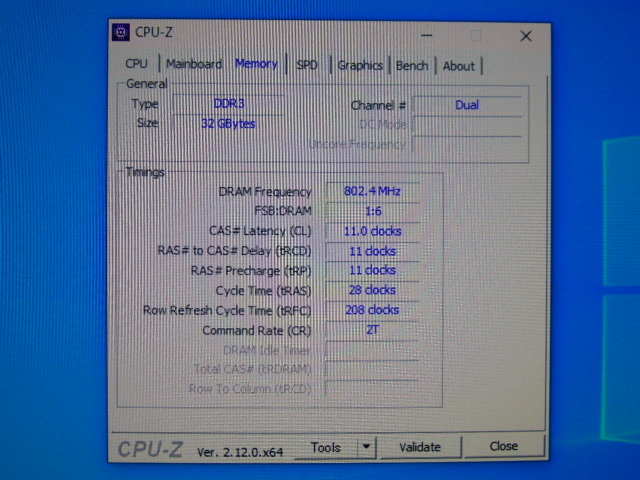Click the Validate button
The width and height of the screenshot is (640, 480).
[x=420, y=447]
